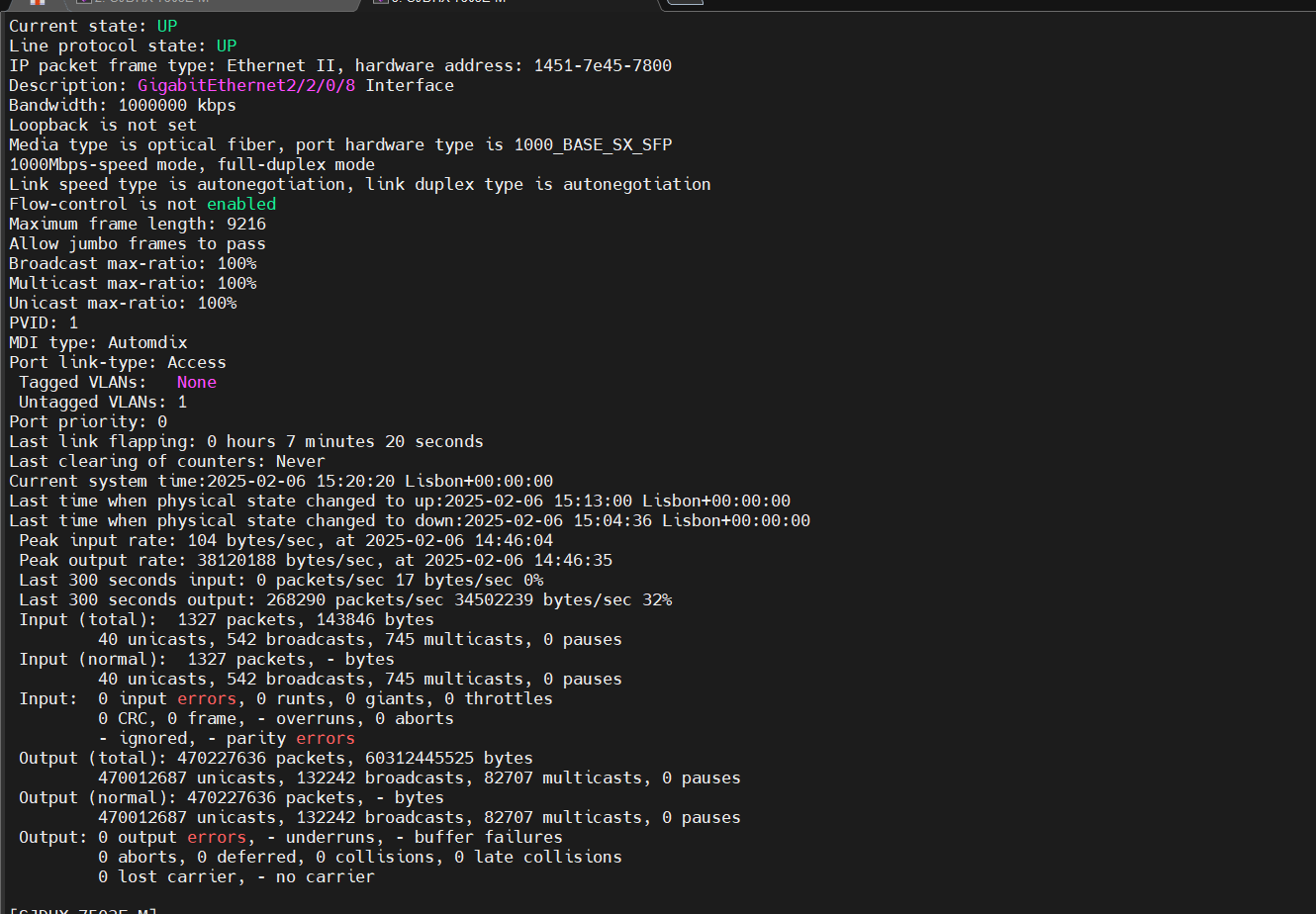Click the green UP after Current state

[167, 26]
